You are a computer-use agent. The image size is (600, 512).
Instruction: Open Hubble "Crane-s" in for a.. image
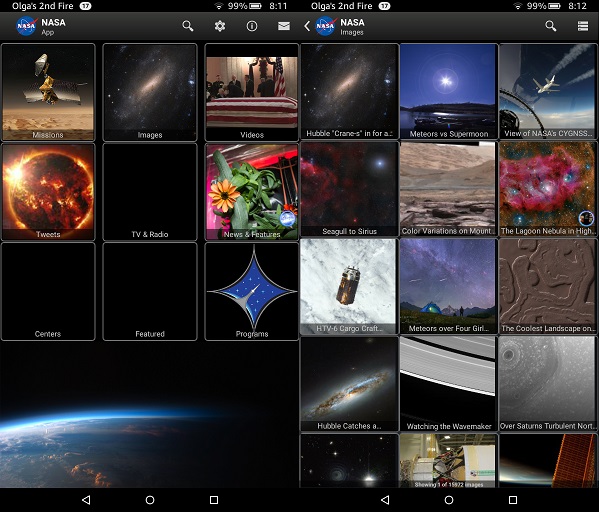(349, 91)
